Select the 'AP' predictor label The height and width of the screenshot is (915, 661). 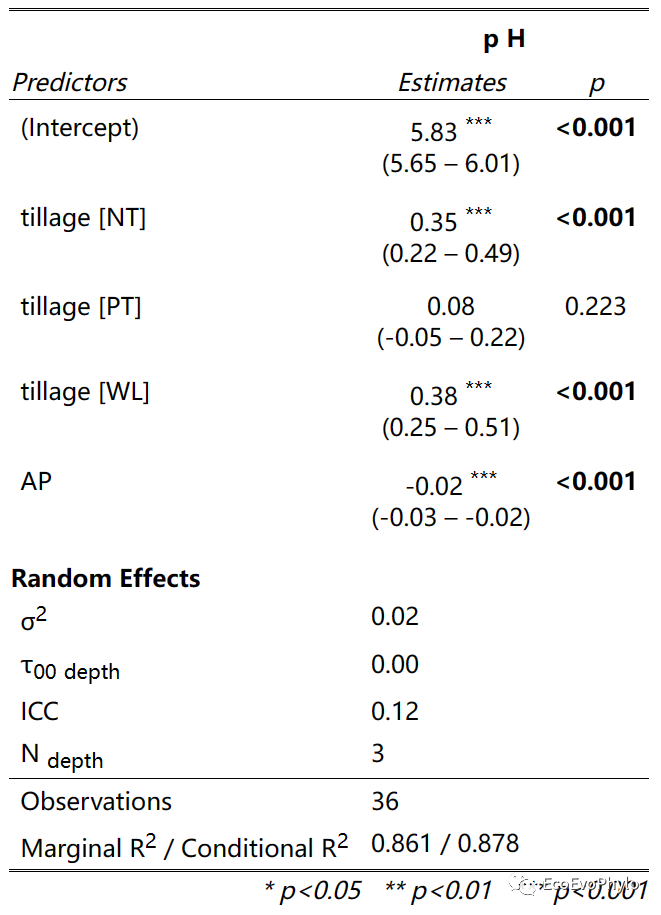(x=36, y=481)
